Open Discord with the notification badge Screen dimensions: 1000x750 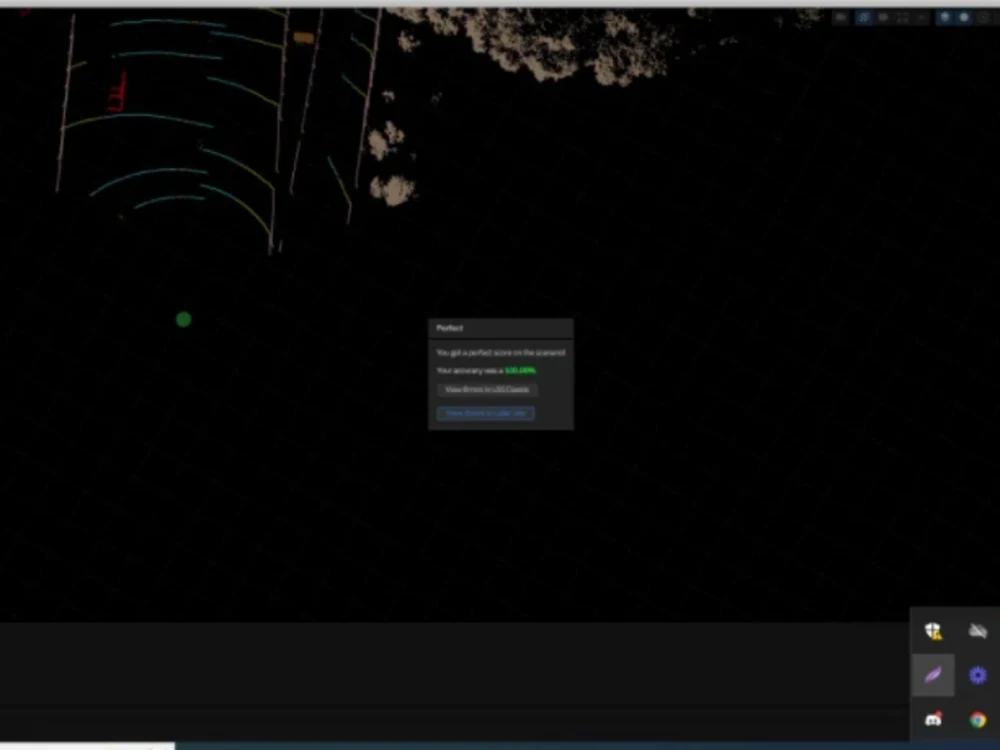934,719
